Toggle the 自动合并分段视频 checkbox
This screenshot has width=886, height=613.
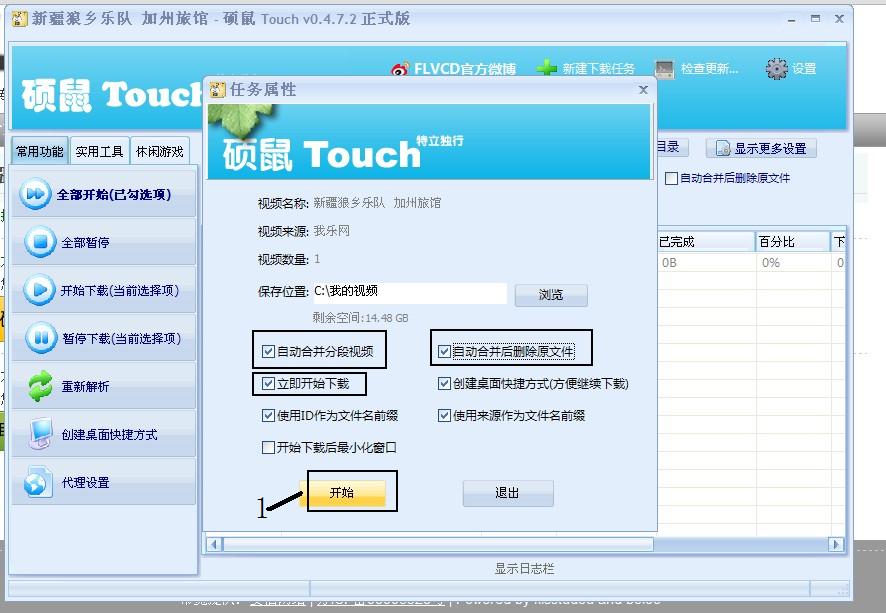click(268, 351)
